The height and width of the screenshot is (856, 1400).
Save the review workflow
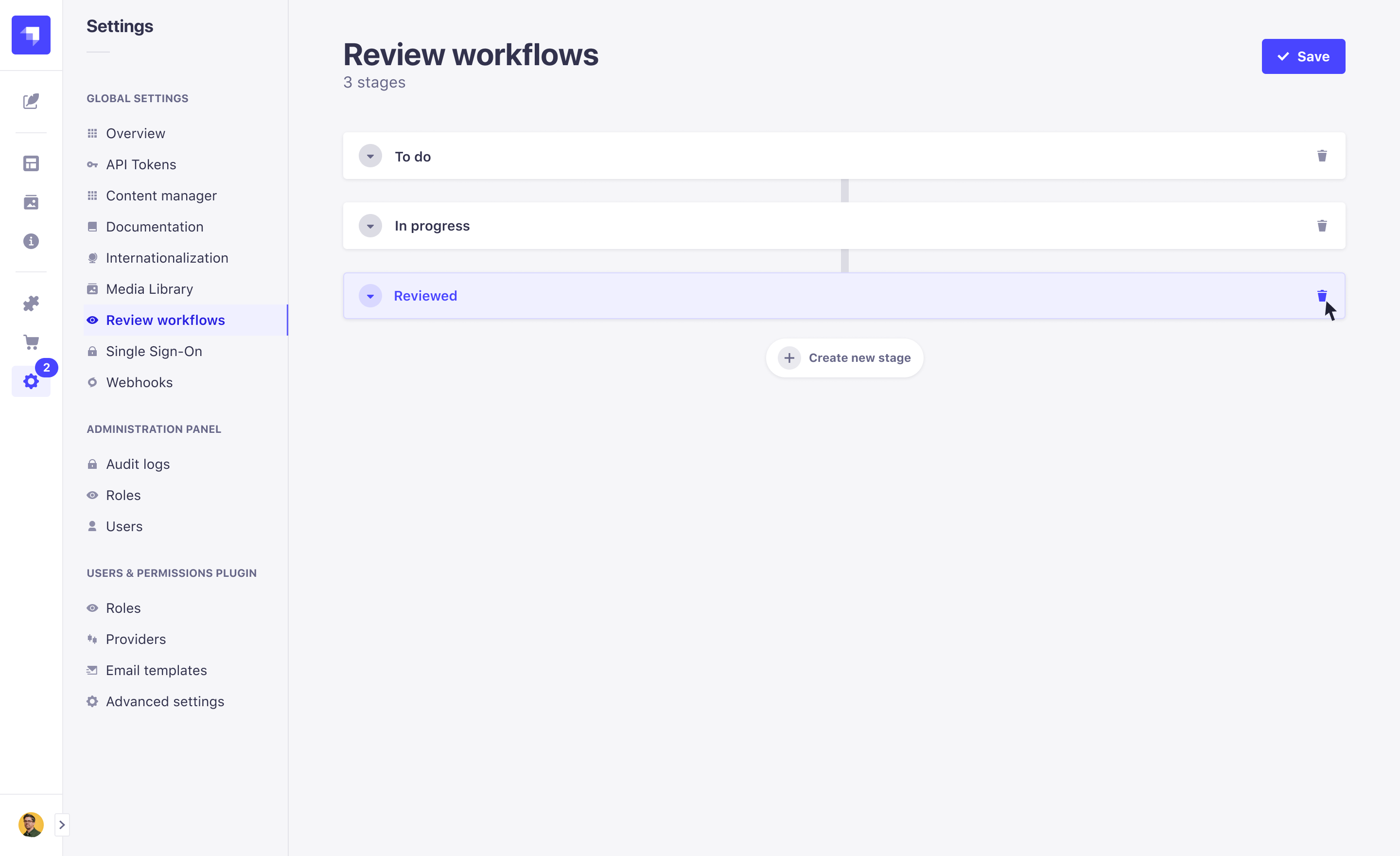coord(1303,56)
